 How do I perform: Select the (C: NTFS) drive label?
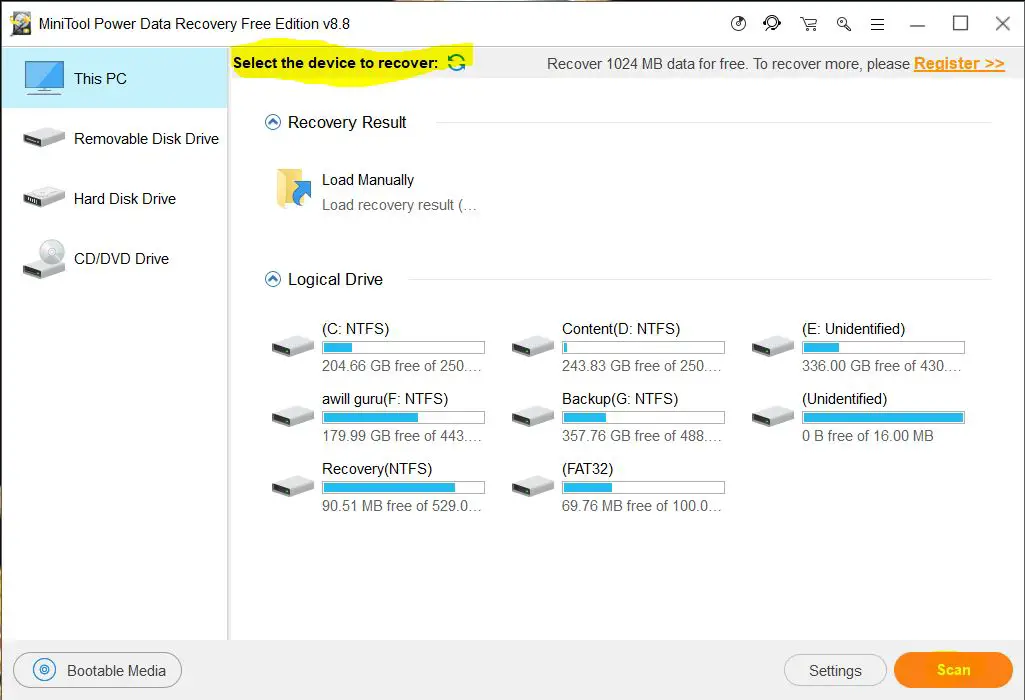(356, 329)
